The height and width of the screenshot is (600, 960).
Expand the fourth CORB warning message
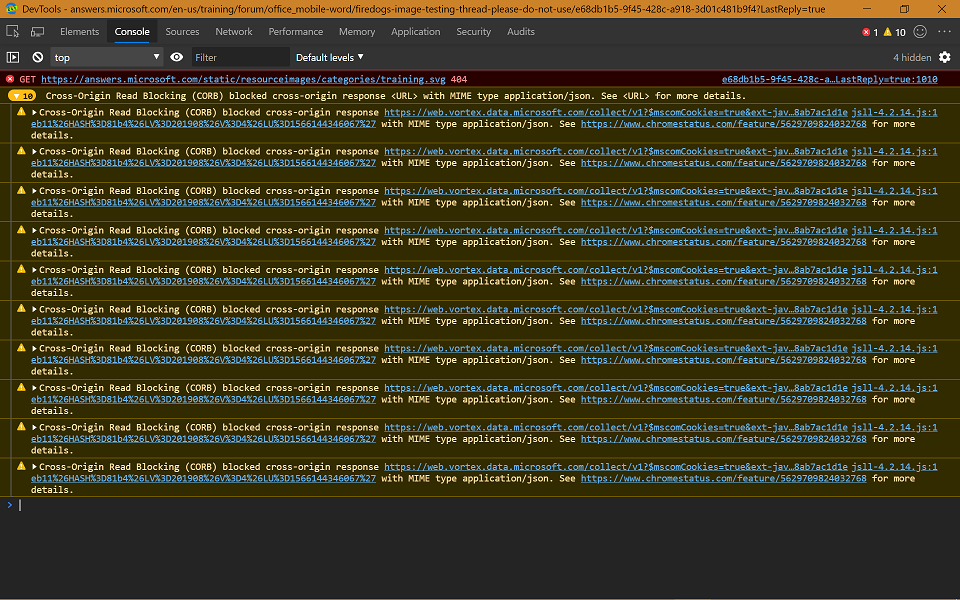35,230
